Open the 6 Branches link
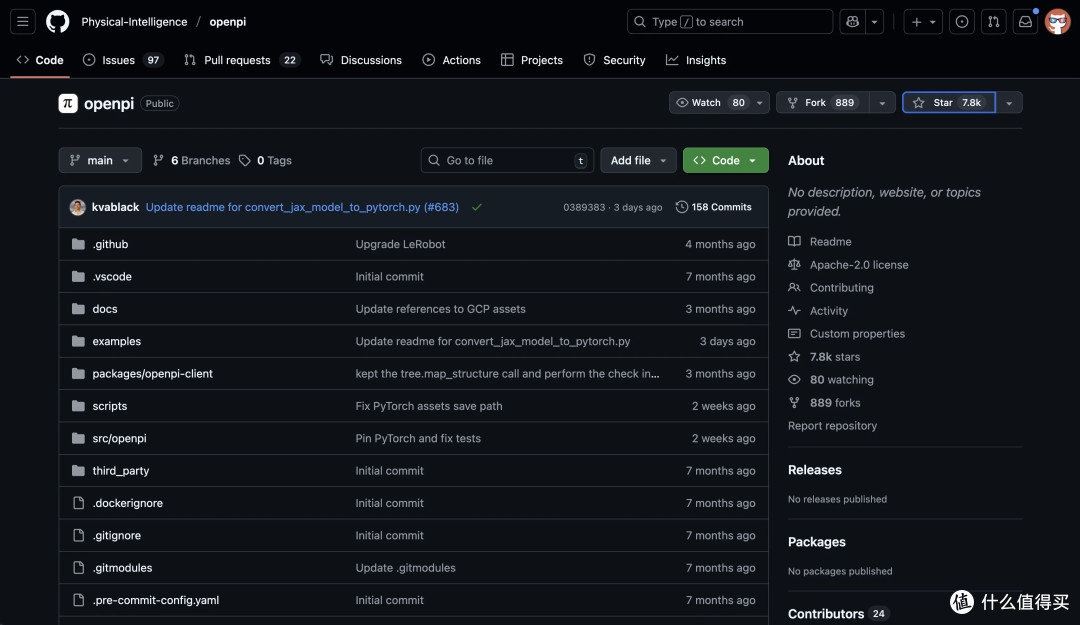The width and height of the screenshot is (1080, 625). click(x=191, y=161)
